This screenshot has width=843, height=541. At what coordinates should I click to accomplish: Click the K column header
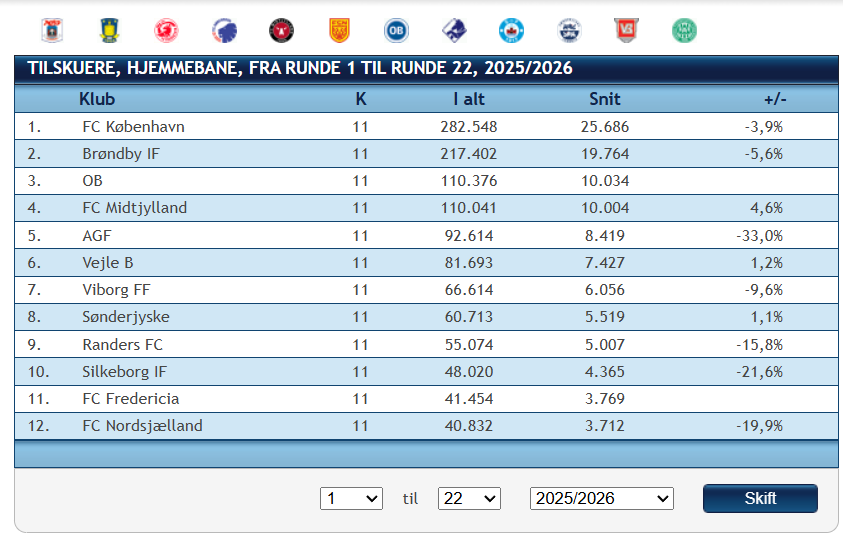tap(361, 99)
